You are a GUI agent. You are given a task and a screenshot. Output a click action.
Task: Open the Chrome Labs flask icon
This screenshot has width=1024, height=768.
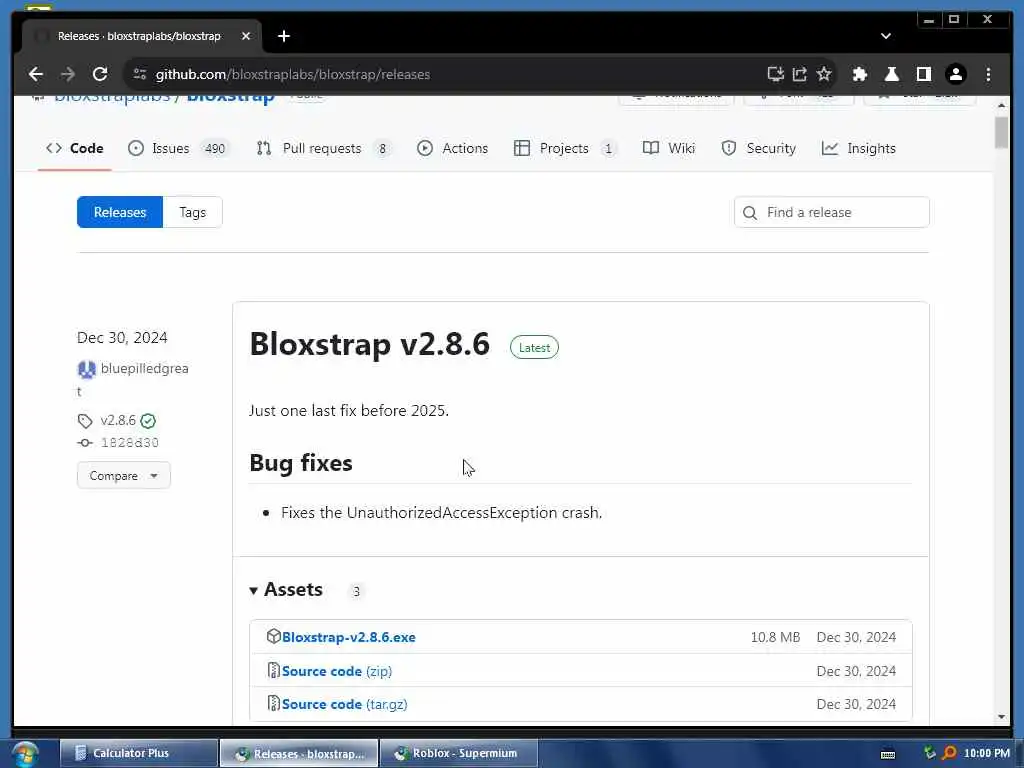click(891, 74)
